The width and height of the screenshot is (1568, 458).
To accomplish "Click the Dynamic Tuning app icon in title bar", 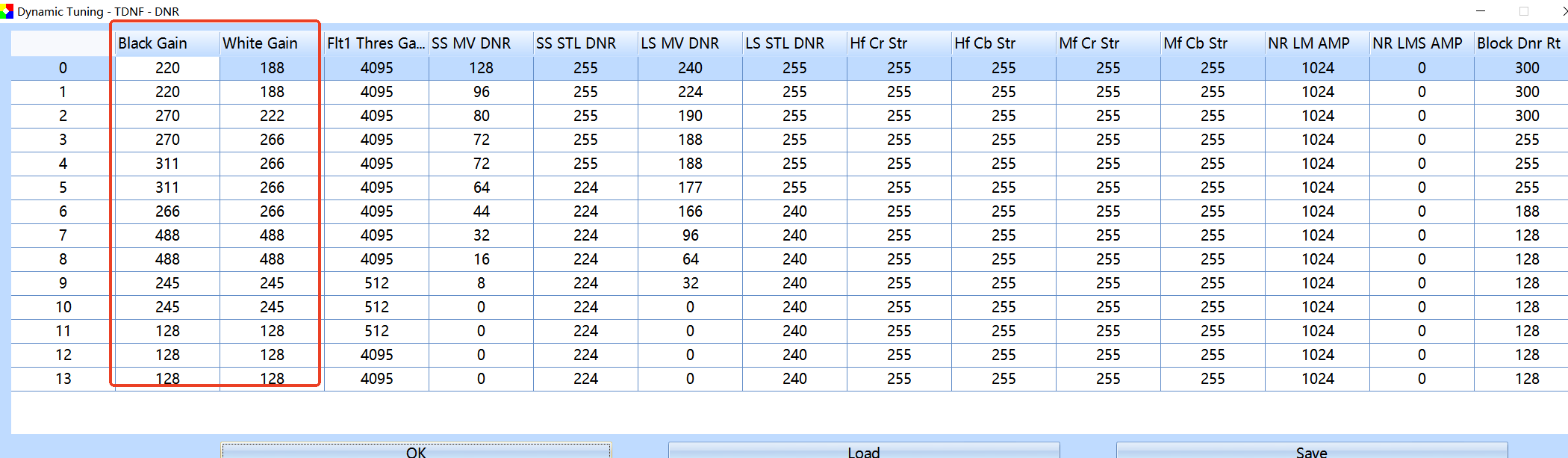I will 7,11.
